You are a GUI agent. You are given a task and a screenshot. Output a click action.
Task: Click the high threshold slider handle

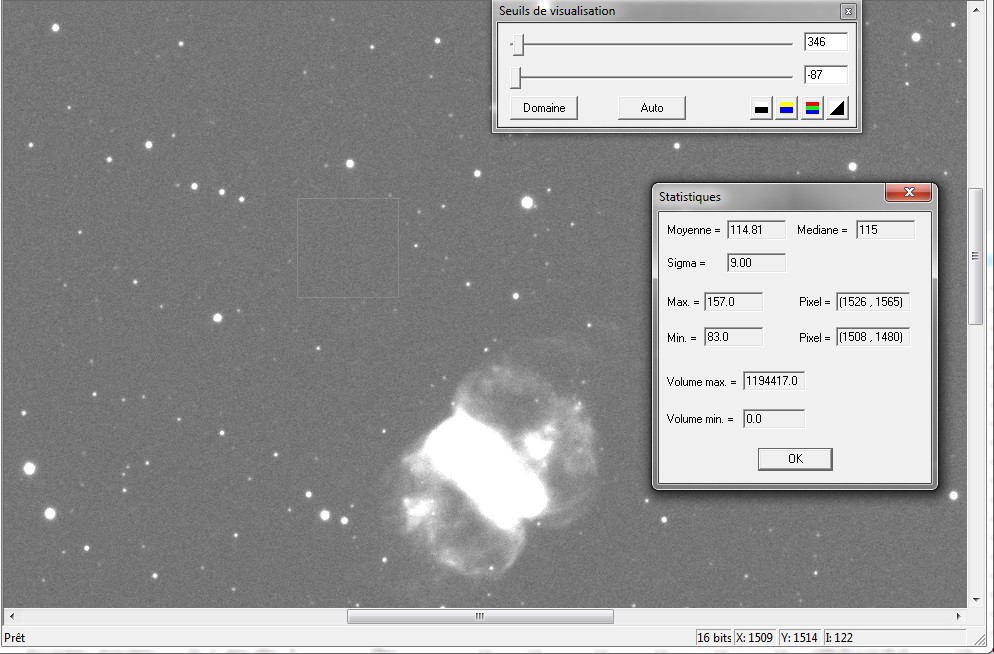[x=519, y=44]
